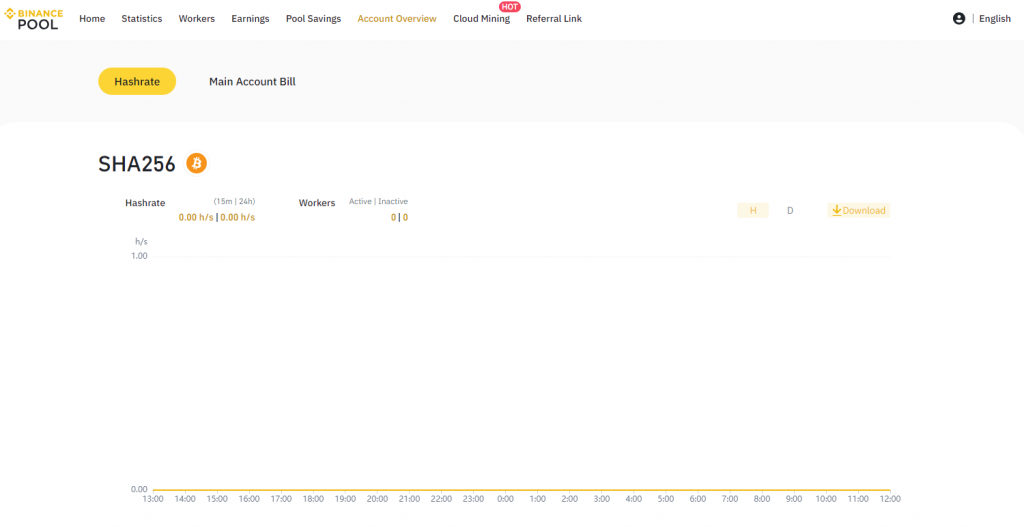Click the (15m | 24h) label

(x=234, y=201)
